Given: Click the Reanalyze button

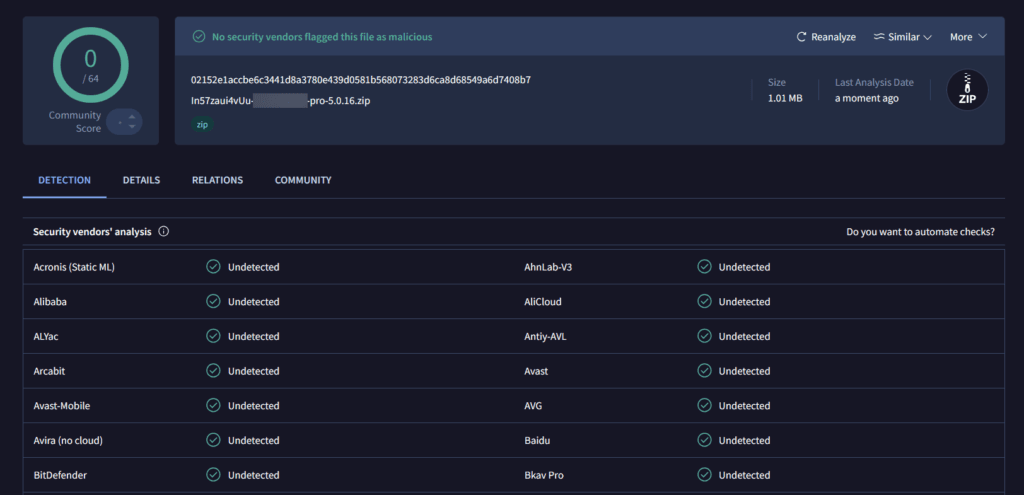Looking at the screenshot, I should [x=826, y=37].
